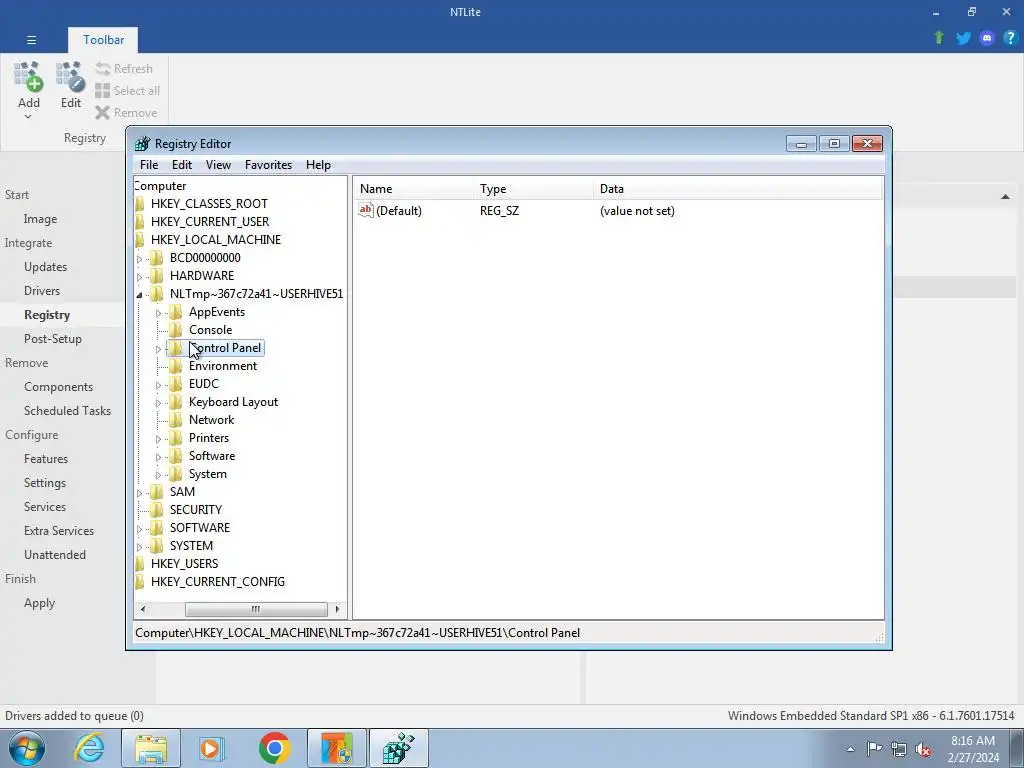Viewport: 1024px width, 768px height.
Task: Open the Extra Services page in sidebar
Action: pos(59,531)
